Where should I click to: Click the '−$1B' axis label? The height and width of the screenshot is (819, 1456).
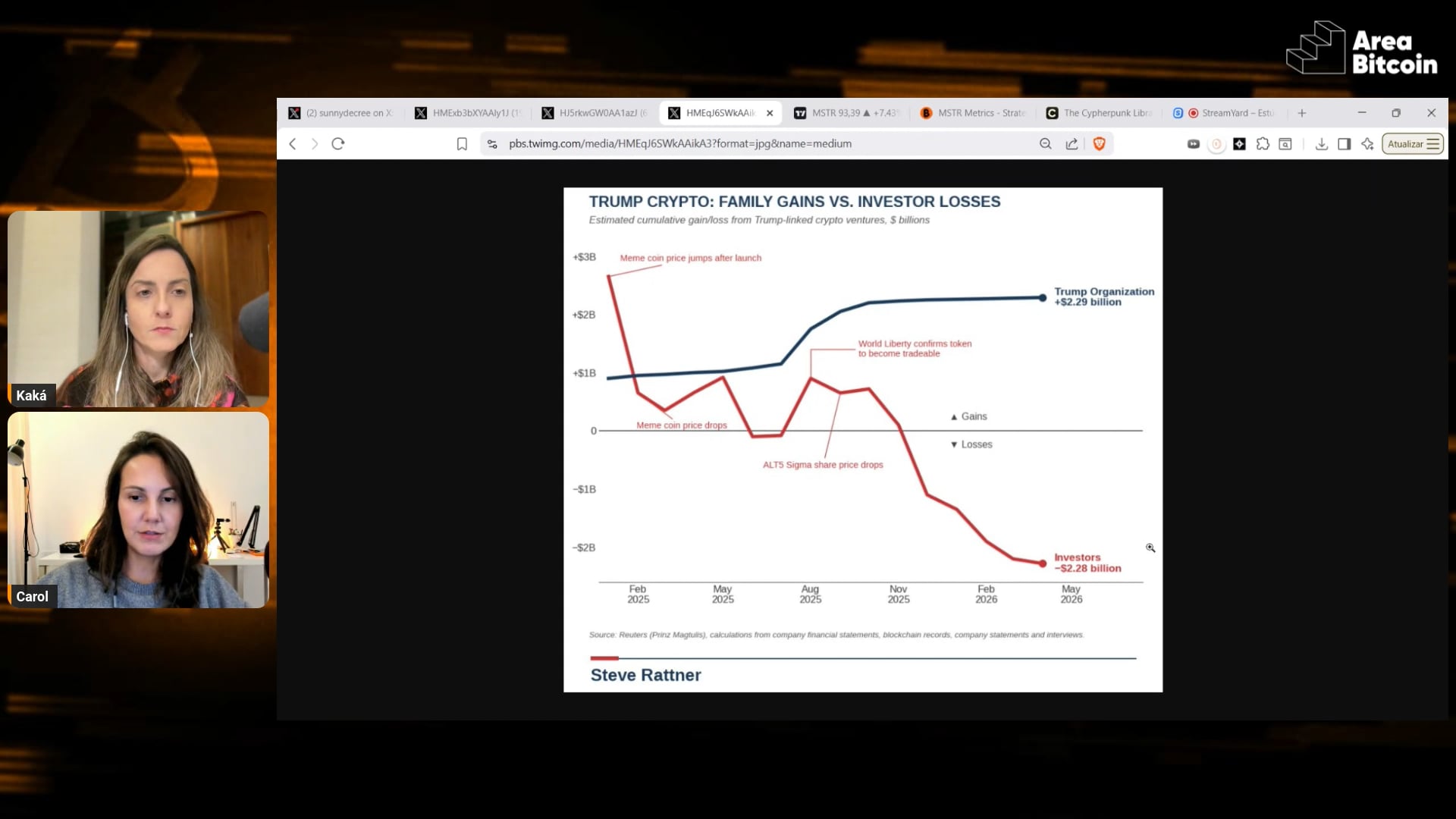click(584, 489)
